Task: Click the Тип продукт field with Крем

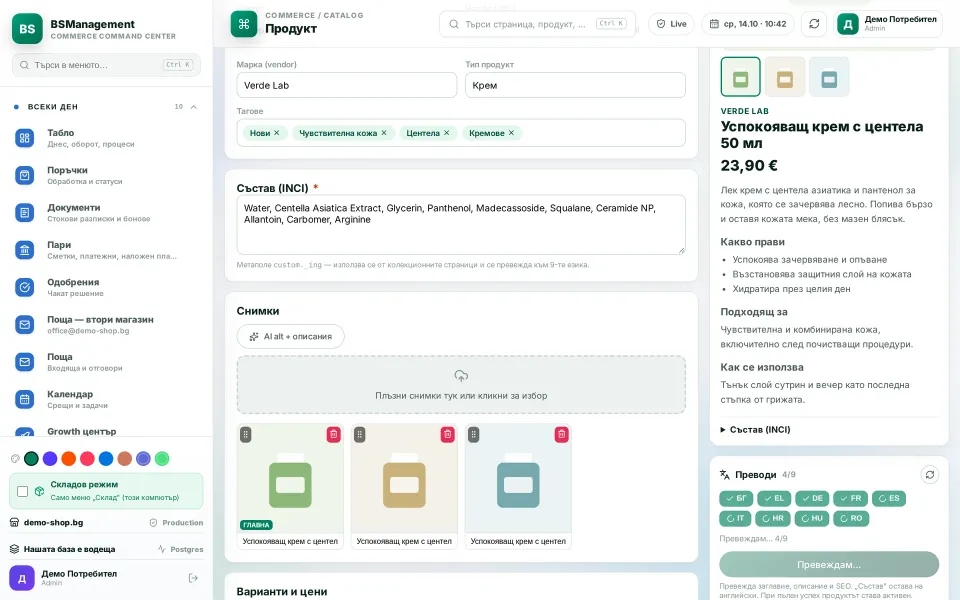Action: pyautogui.click(x=576, y=85)
